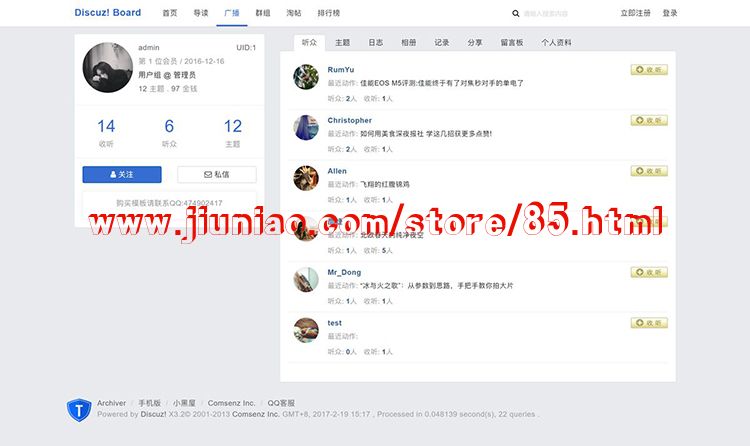
Task: Open admin's profile avatar
Action: [x=108, y=67]
